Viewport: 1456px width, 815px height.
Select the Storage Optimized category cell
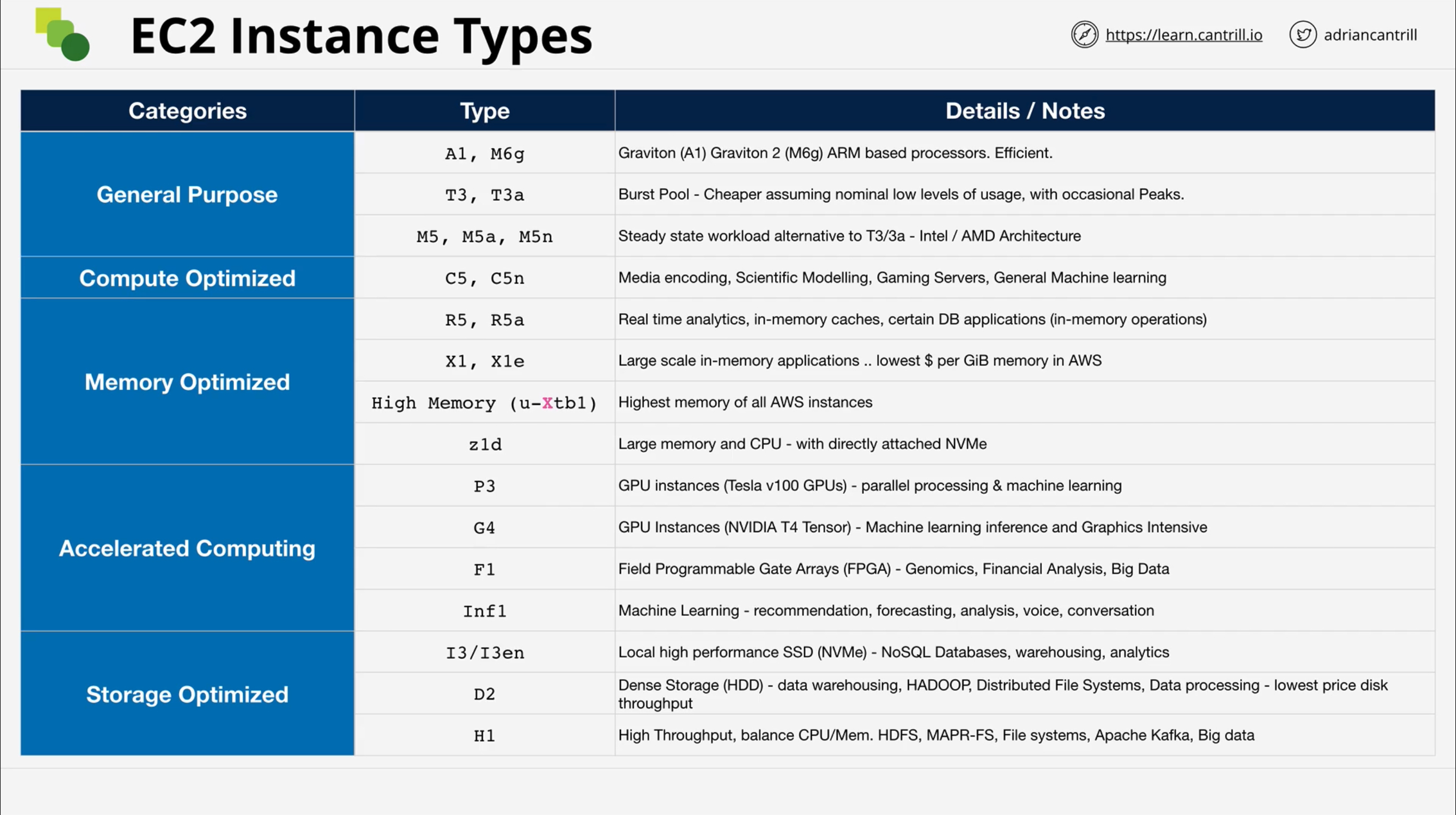click(x=187, y=694)
